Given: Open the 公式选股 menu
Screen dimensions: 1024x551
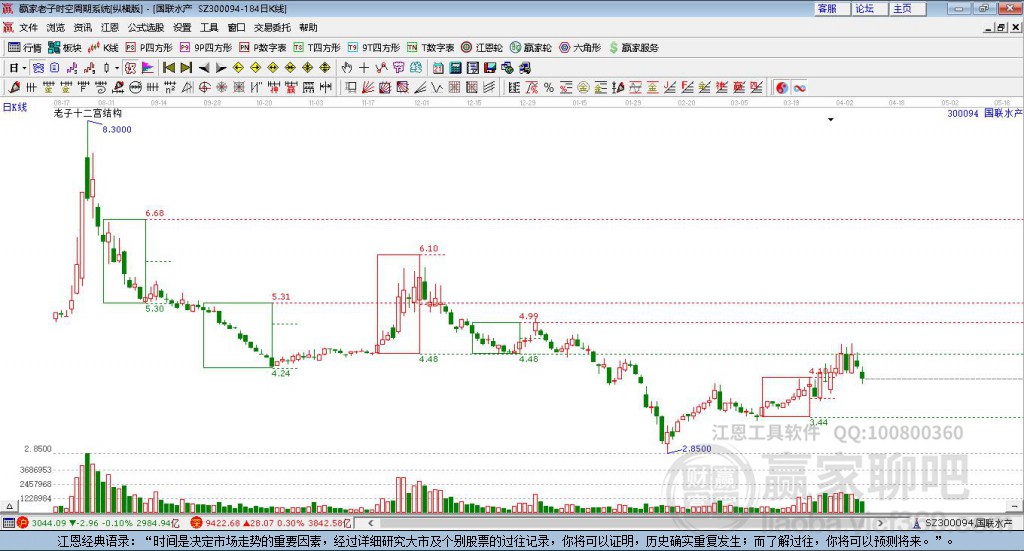Looking at the screenshot, I should coord(145,28).
